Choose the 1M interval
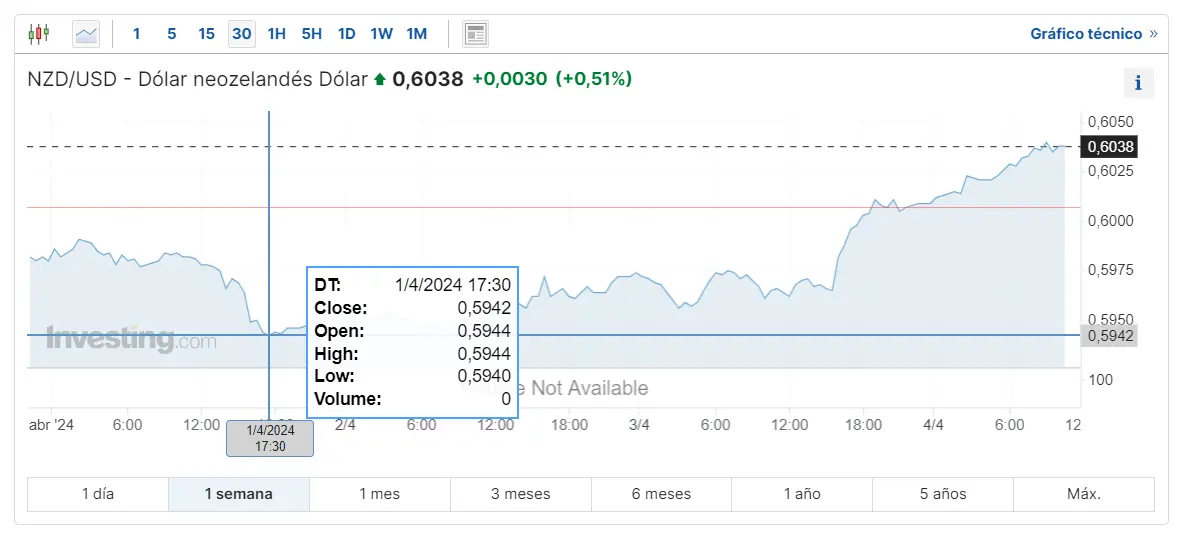1183x539 pixels. [x=416, y=34]
